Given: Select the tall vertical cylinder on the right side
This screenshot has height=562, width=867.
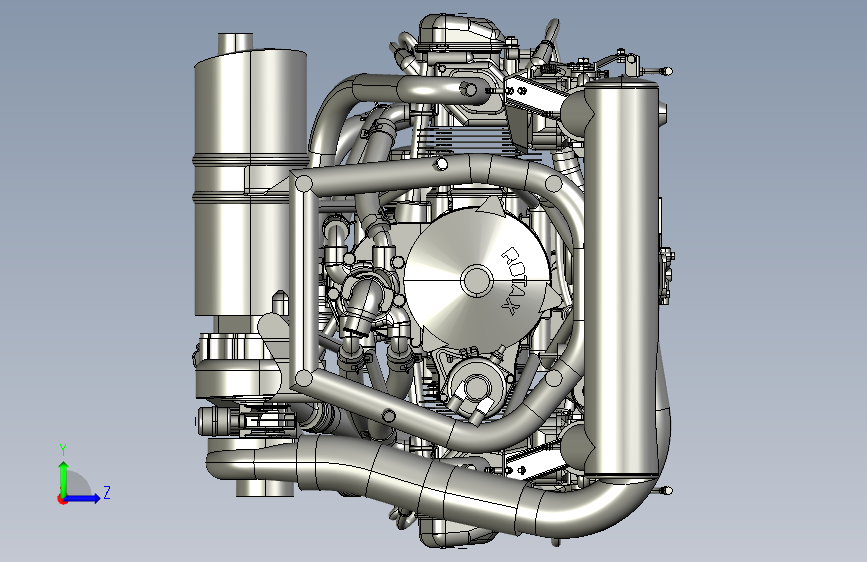Looking at the screenshot, I should (621, 278).
